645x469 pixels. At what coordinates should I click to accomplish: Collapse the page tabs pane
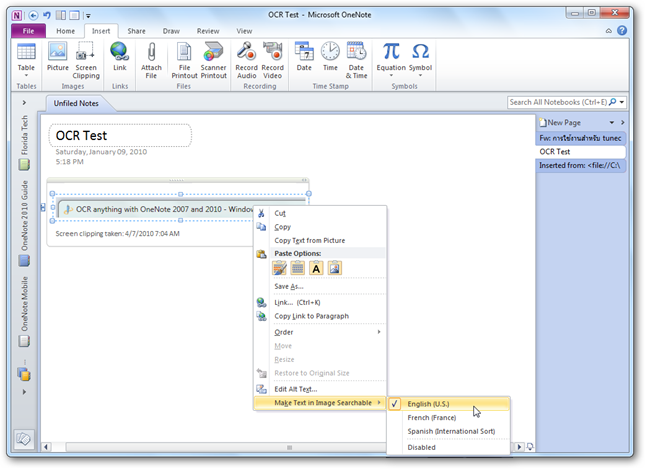623,123
